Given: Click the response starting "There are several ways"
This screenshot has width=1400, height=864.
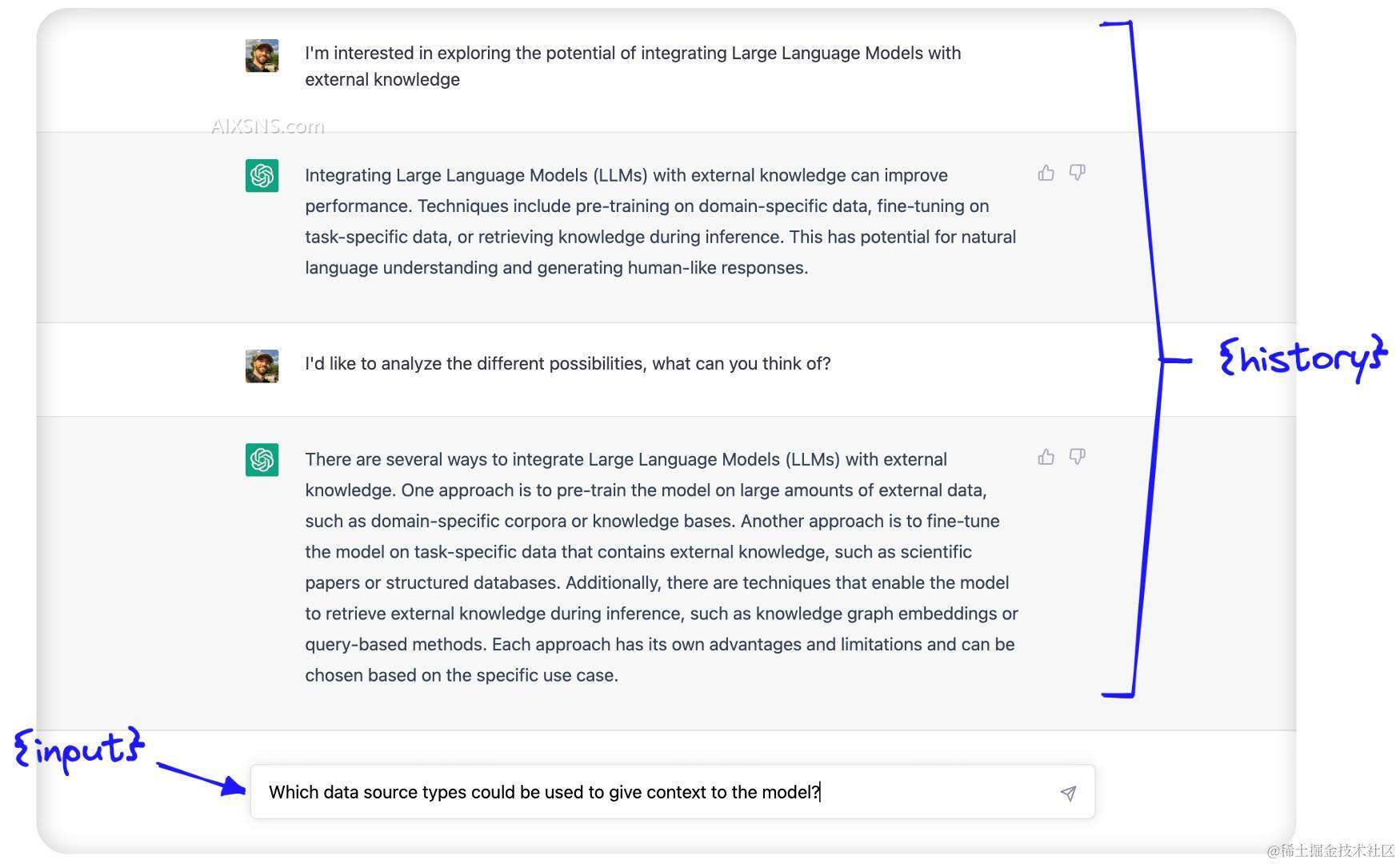Looking at the screenshot, I should (x=660, y=566).
